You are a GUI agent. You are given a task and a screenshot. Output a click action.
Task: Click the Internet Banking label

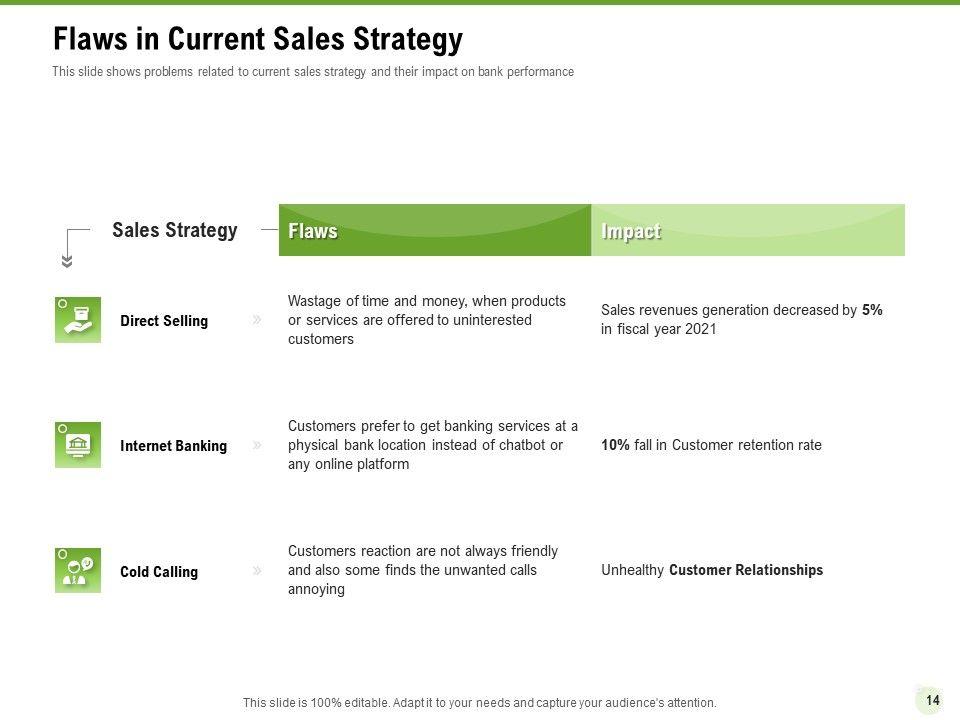tap(173, 446)
